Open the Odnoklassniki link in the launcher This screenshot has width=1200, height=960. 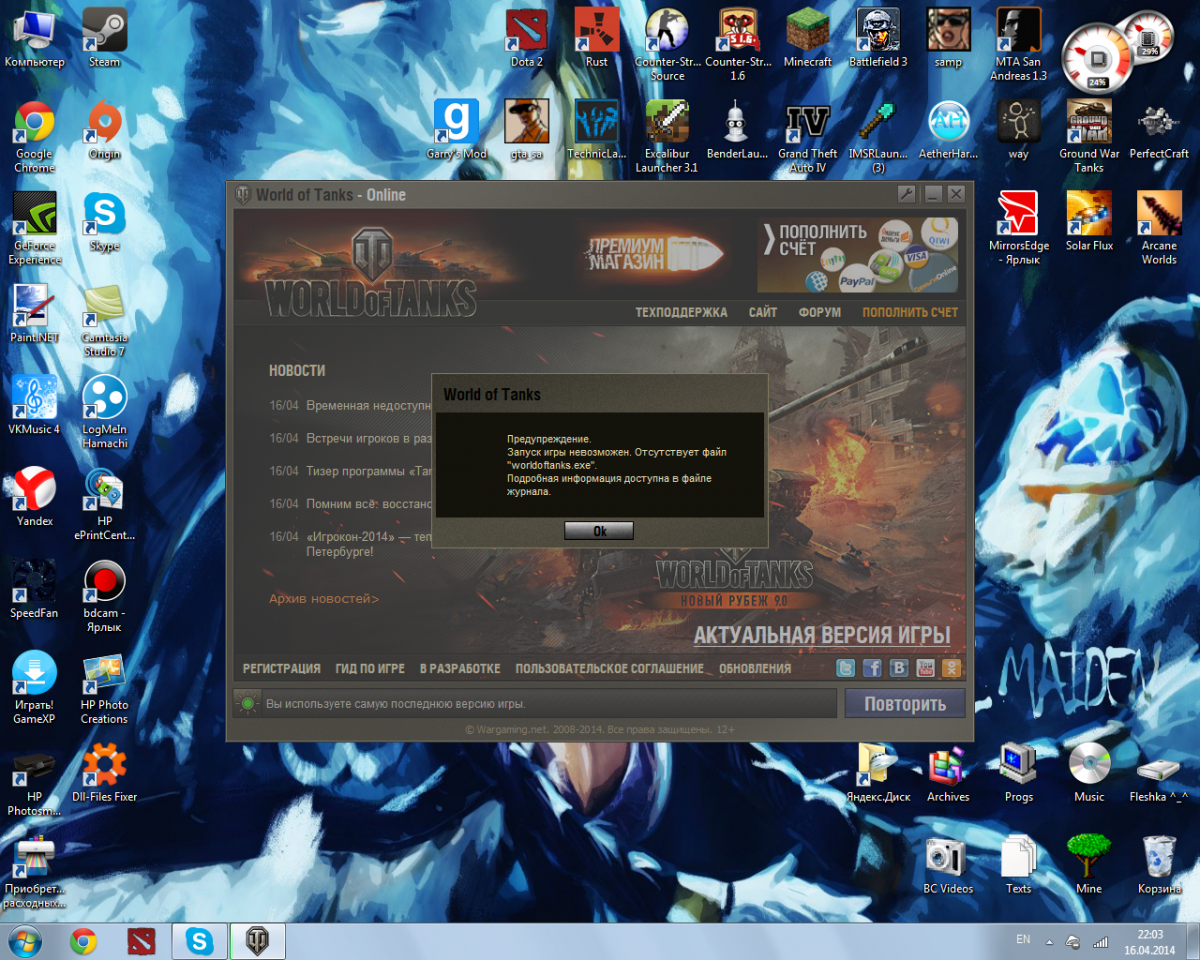(x=953, y=668)
